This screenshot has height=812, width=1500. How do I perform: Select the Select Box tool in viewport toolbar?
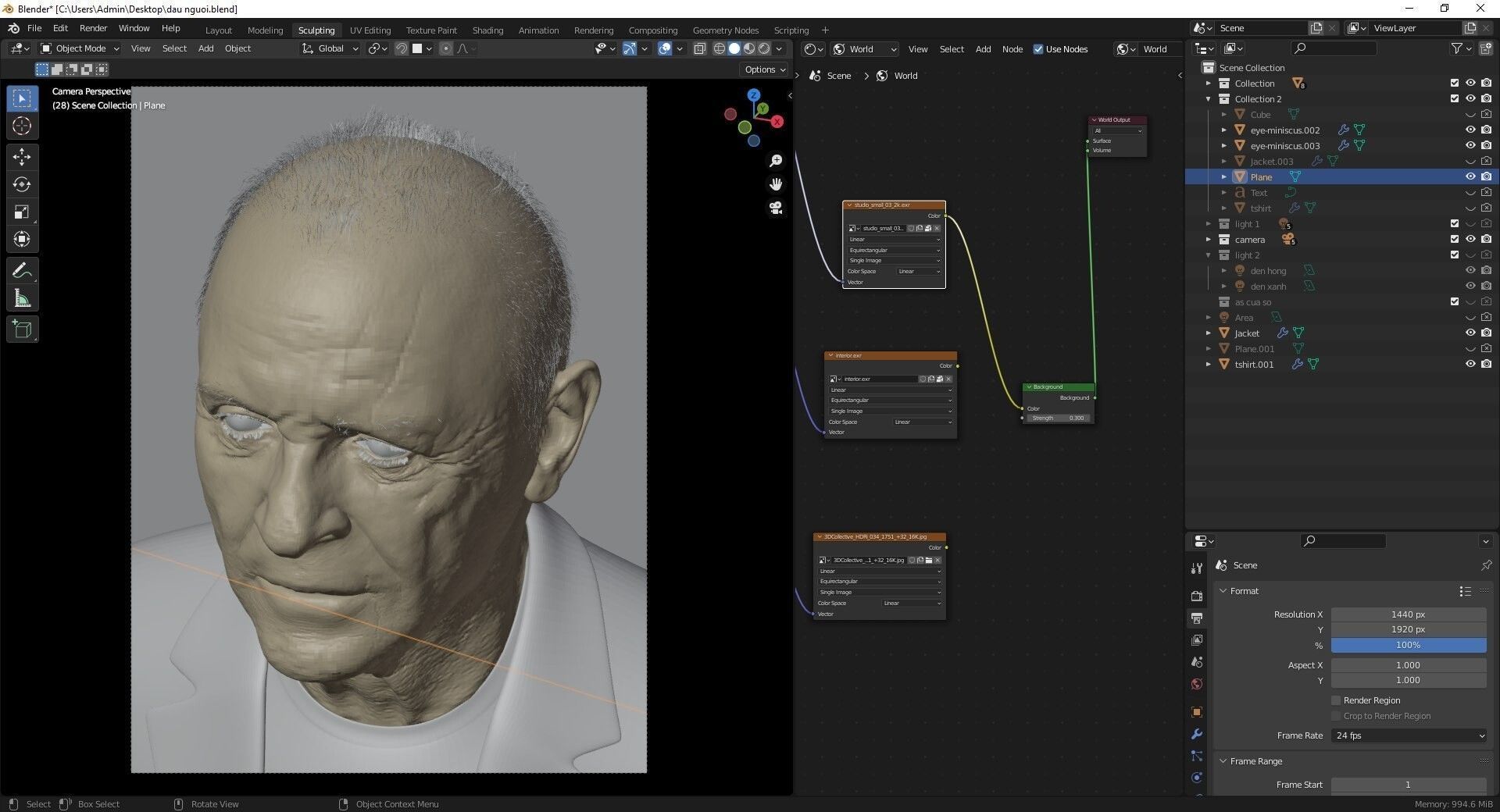coord(22,98)
